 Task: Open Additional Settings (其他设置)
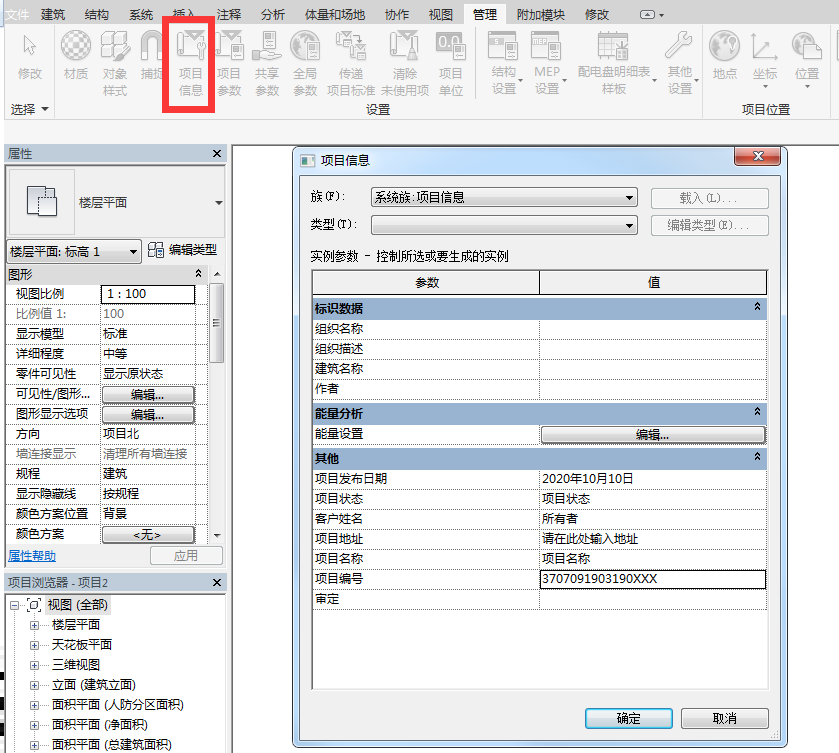click(680, 62)
